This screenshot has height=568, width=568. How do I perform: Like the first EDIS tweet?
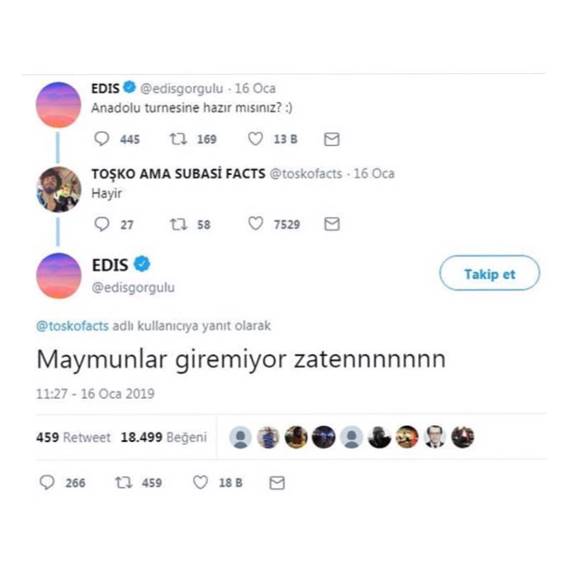(255, 139)
